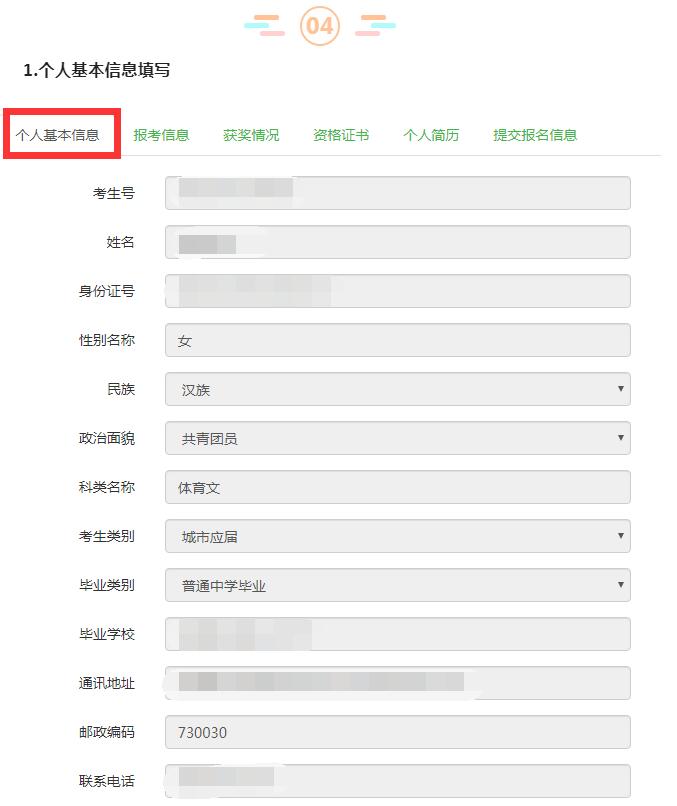Viewport: 677px width, 806px height.
Task: Expand the 考生类别 dropdown
Action: tap(397, 536)
